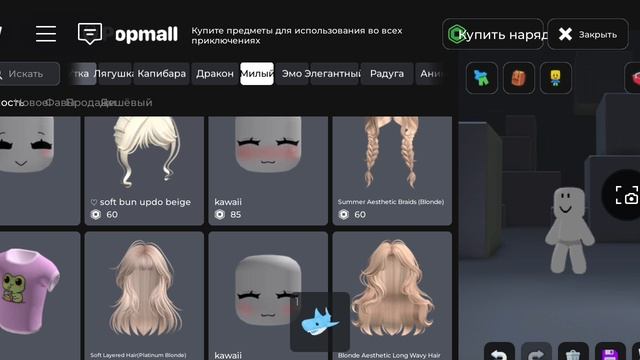The width and height of the screenshot is (640, 360).
Task: Select the Капибара category tab
Action: point(162,74)
